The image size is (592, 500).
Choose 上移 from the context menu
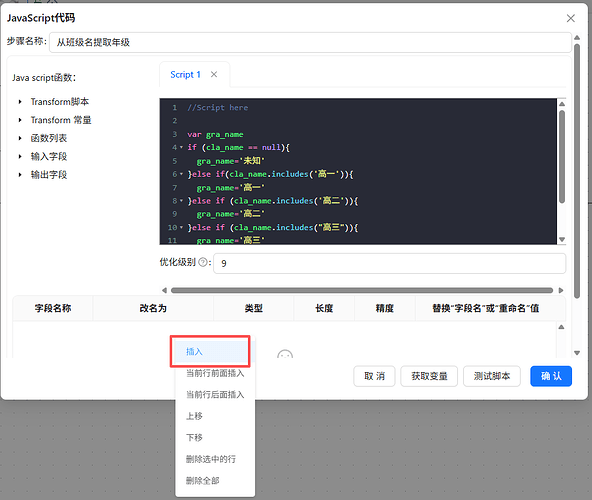(x=215, y=416)
